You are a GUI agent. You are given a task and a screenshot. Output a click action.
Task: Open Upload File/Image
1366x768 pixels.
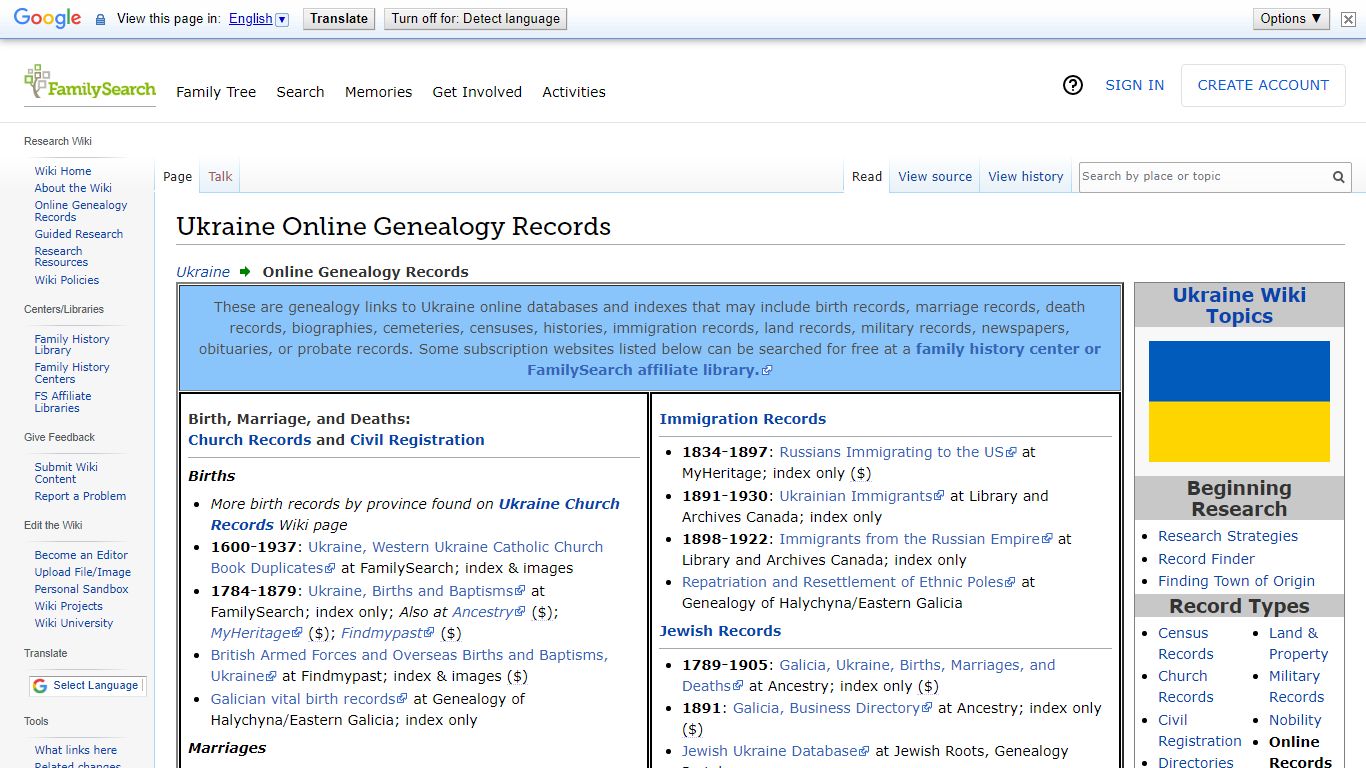coord(83,572)
